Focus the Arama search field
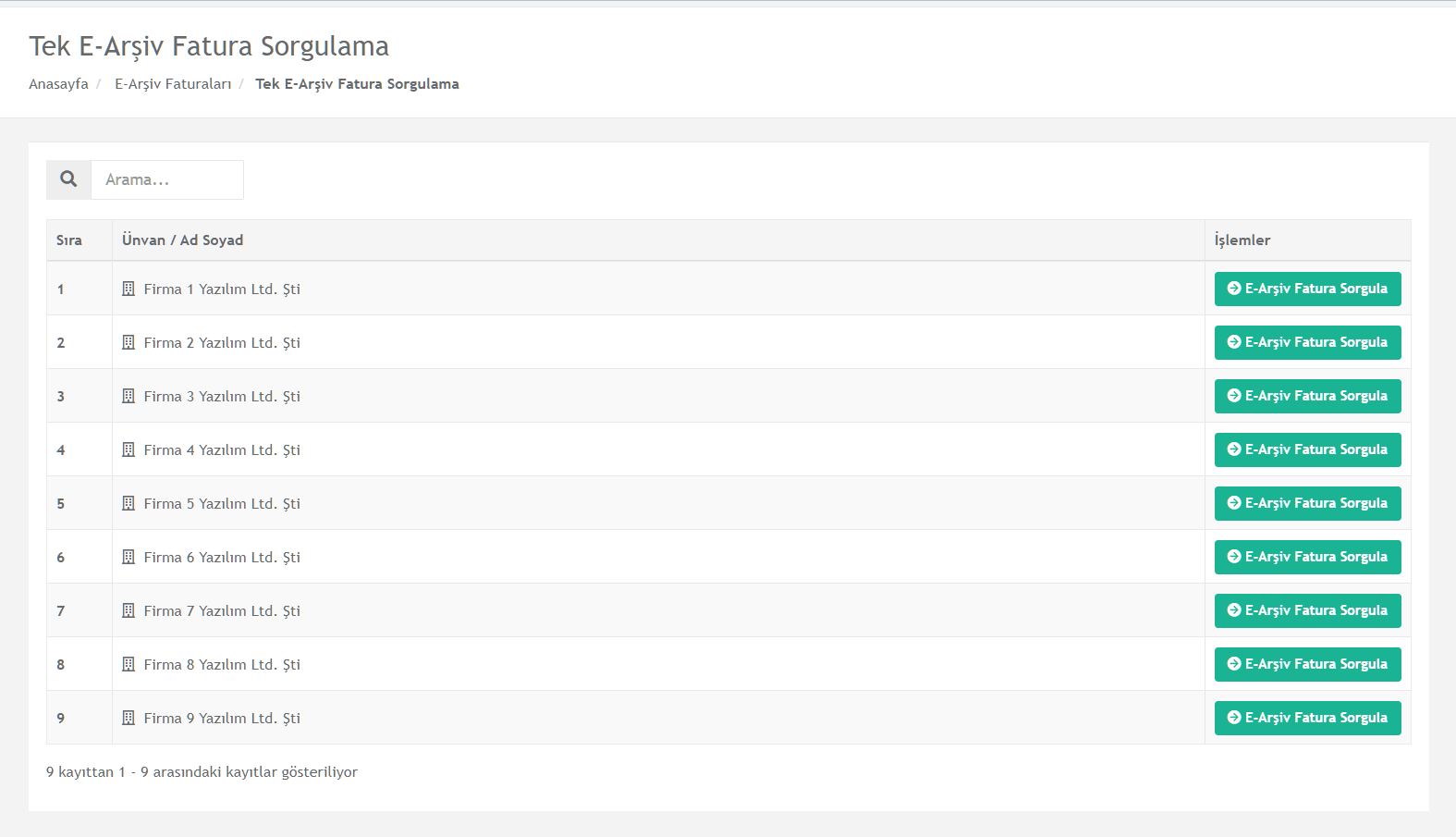The width and height of the screenshot is (1456, 837). (x=167, y=179)
